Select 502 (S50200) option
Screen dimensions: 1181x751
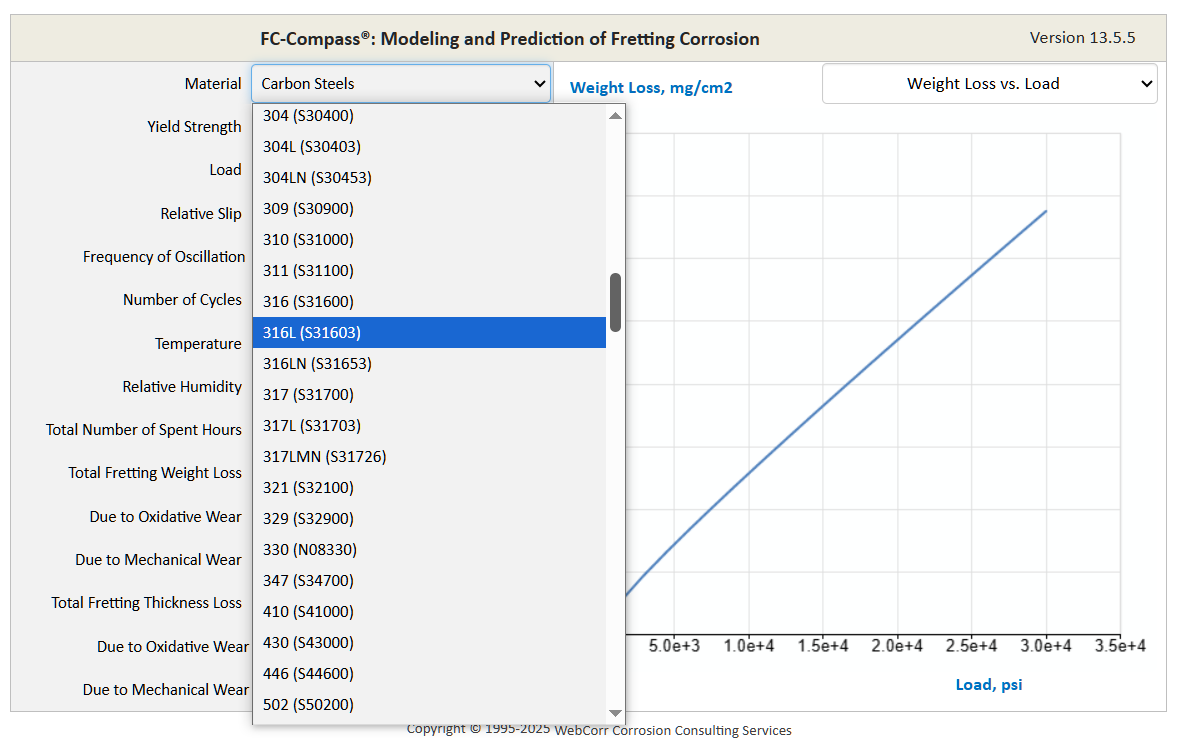[x=429, y=704]
